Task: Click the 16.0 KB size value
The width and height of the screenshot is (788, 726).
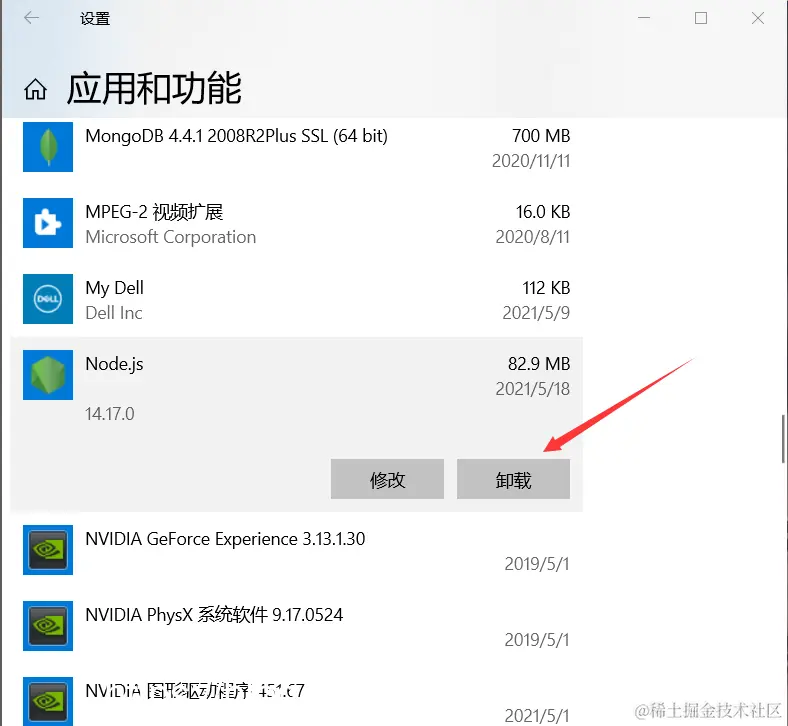Action: tap(543, 212)
